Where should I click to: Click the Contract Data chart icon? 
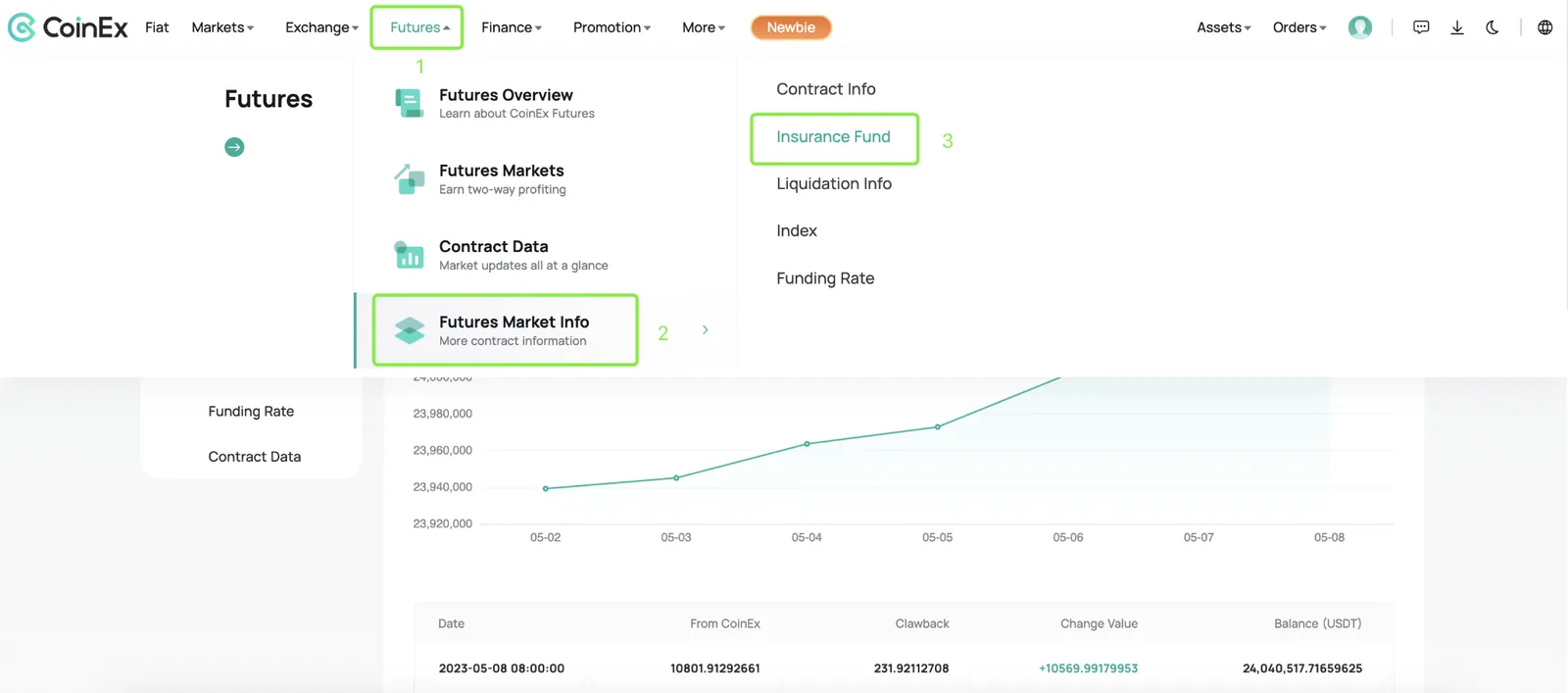(x=409, y=254)
